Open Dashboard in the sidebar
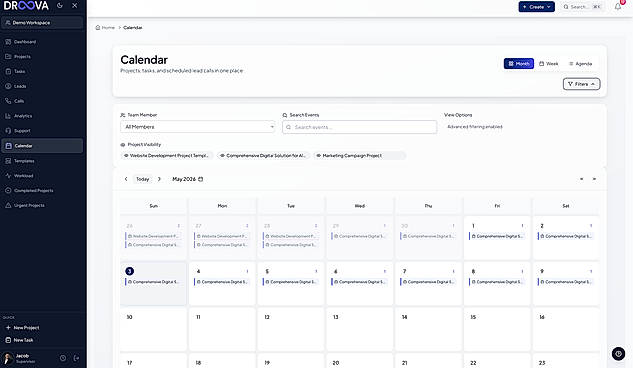Screen dimensions: 633x368 42,42
